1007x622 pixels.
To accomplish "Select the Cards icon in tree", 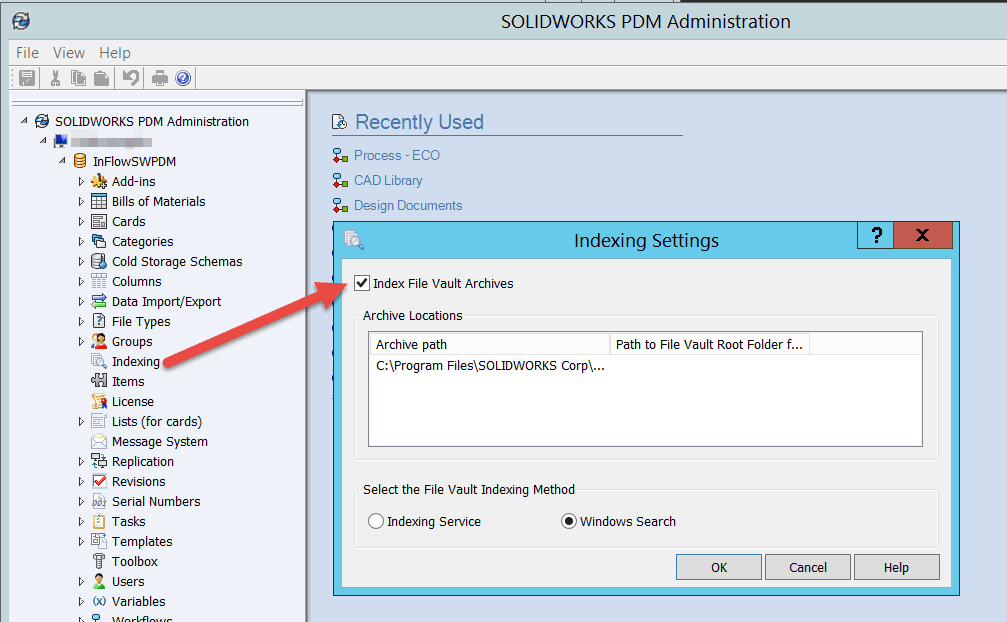I will click(x=99, y=221).
